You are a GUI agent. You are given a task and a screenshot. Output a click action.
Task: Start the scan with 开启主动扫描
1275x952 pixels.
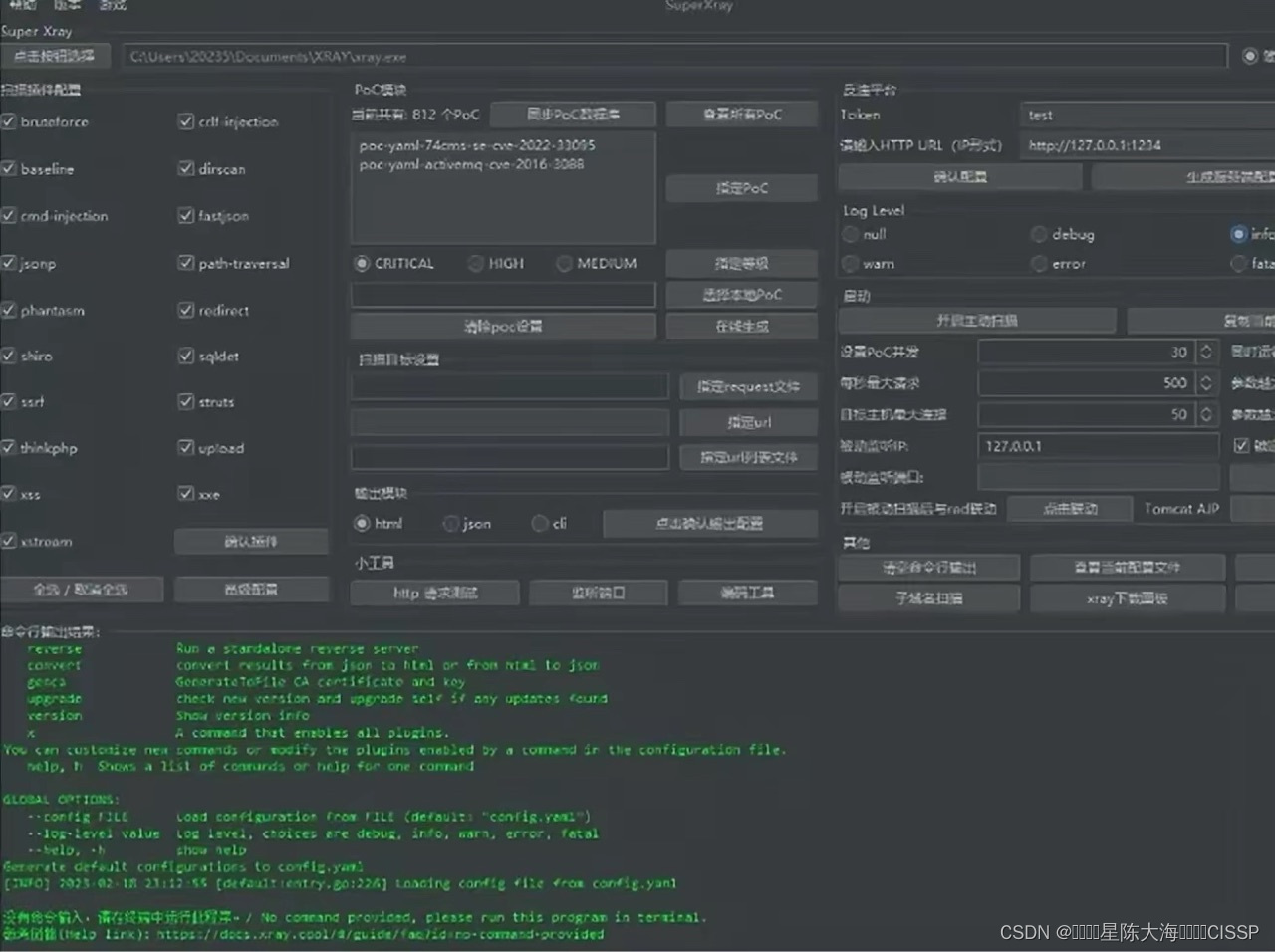[x=977, y=321]
